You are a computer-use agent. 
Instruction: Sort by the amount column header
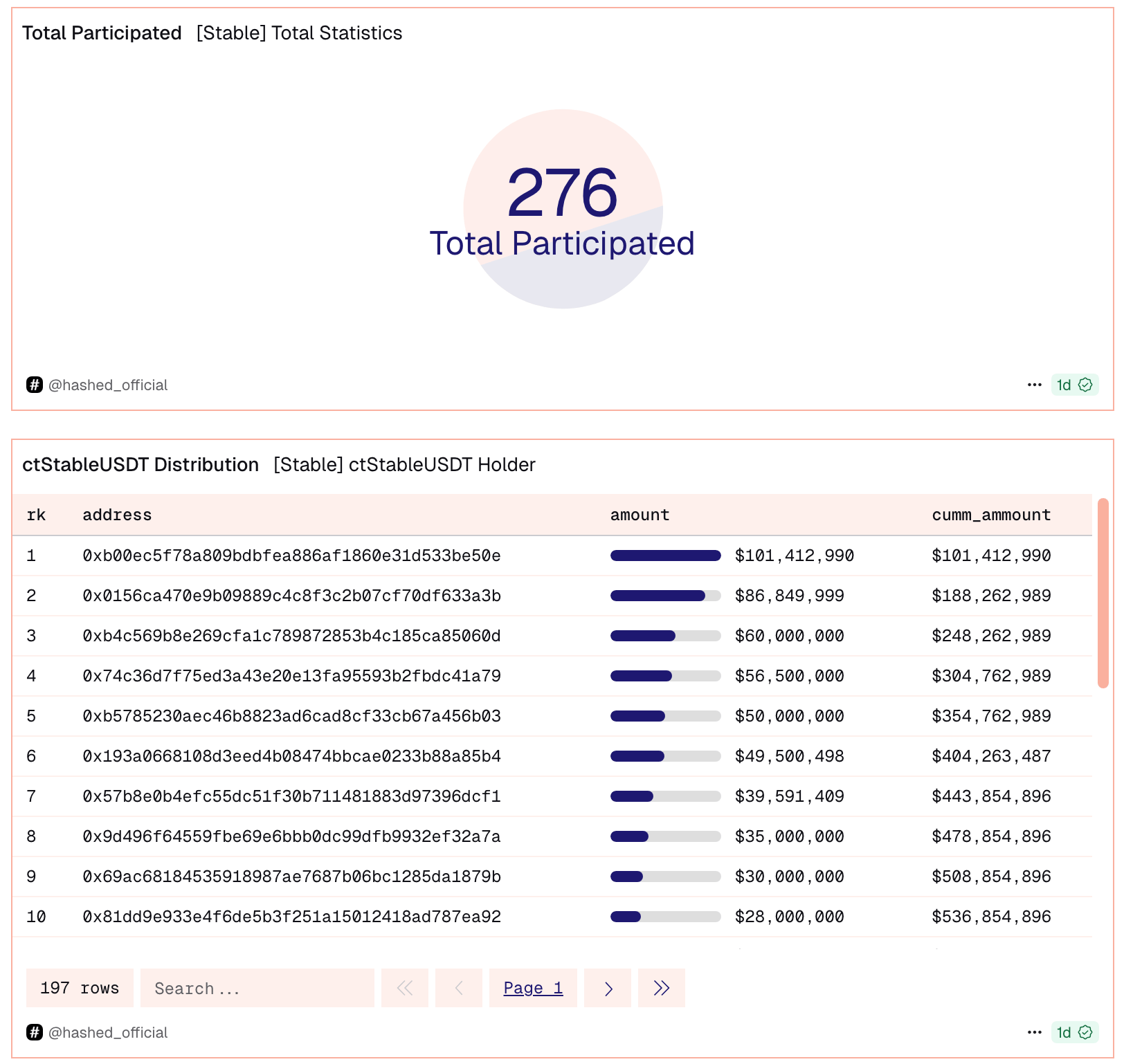click(640, 515)
